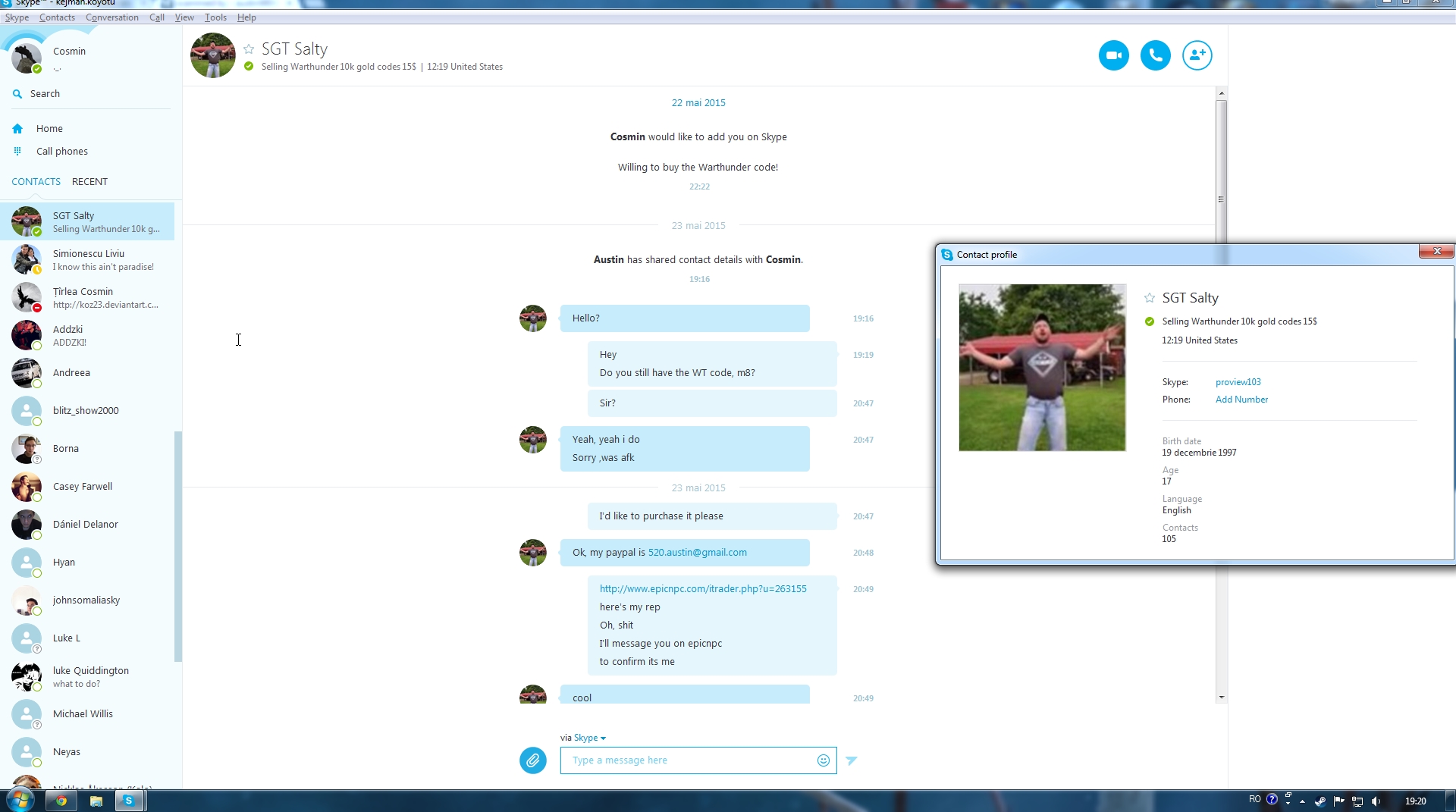This screenshot has width=1456, height=812.
Task: Select SGT Salty in contacts list
Action: [87, 221]
